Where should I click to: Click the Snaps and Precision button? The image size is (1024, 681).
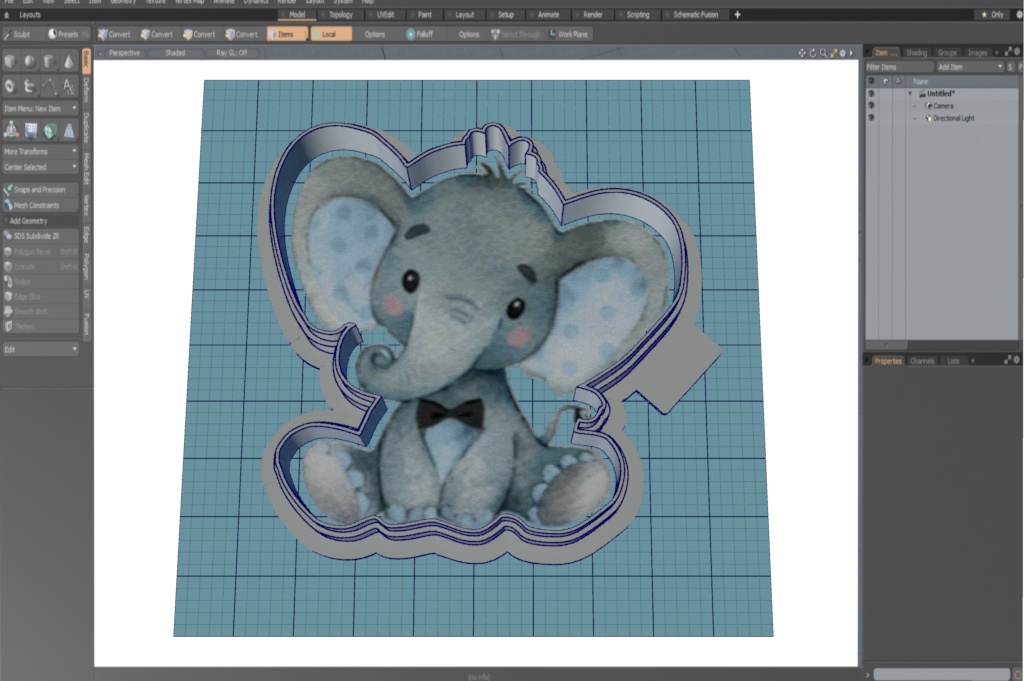coord(40,189)
